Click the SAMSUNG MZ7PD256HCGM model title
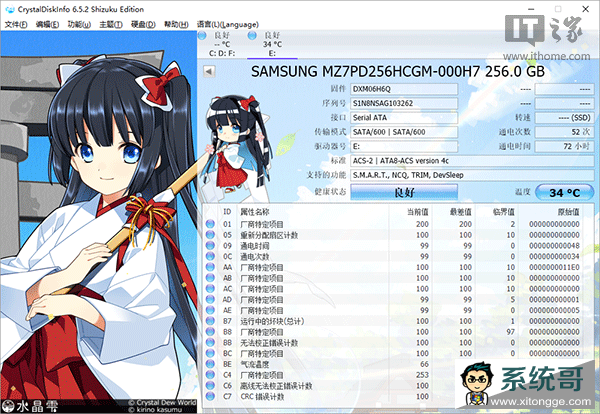 [x=398, y=71]
